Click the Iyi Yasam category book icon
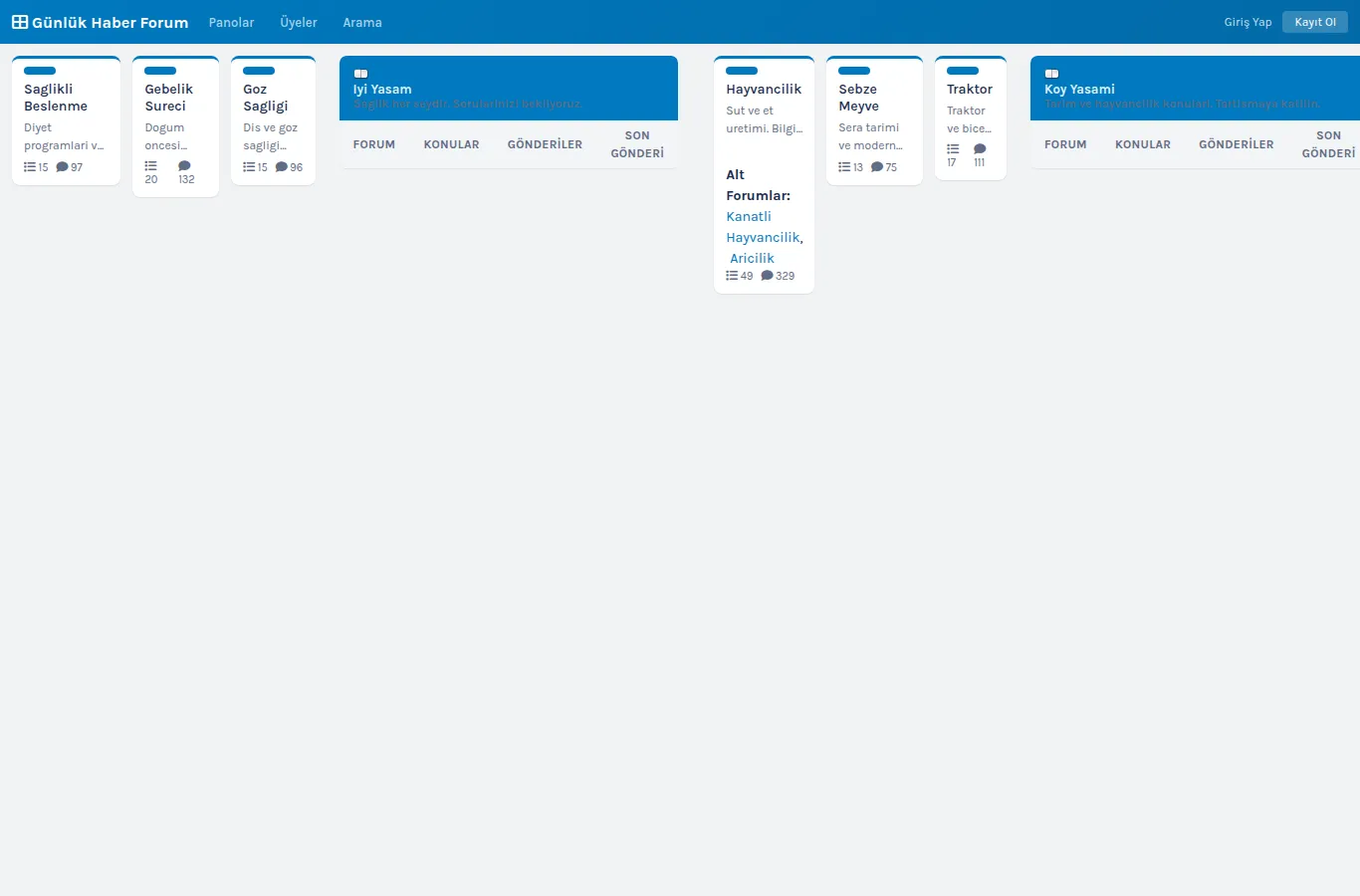 360,74
